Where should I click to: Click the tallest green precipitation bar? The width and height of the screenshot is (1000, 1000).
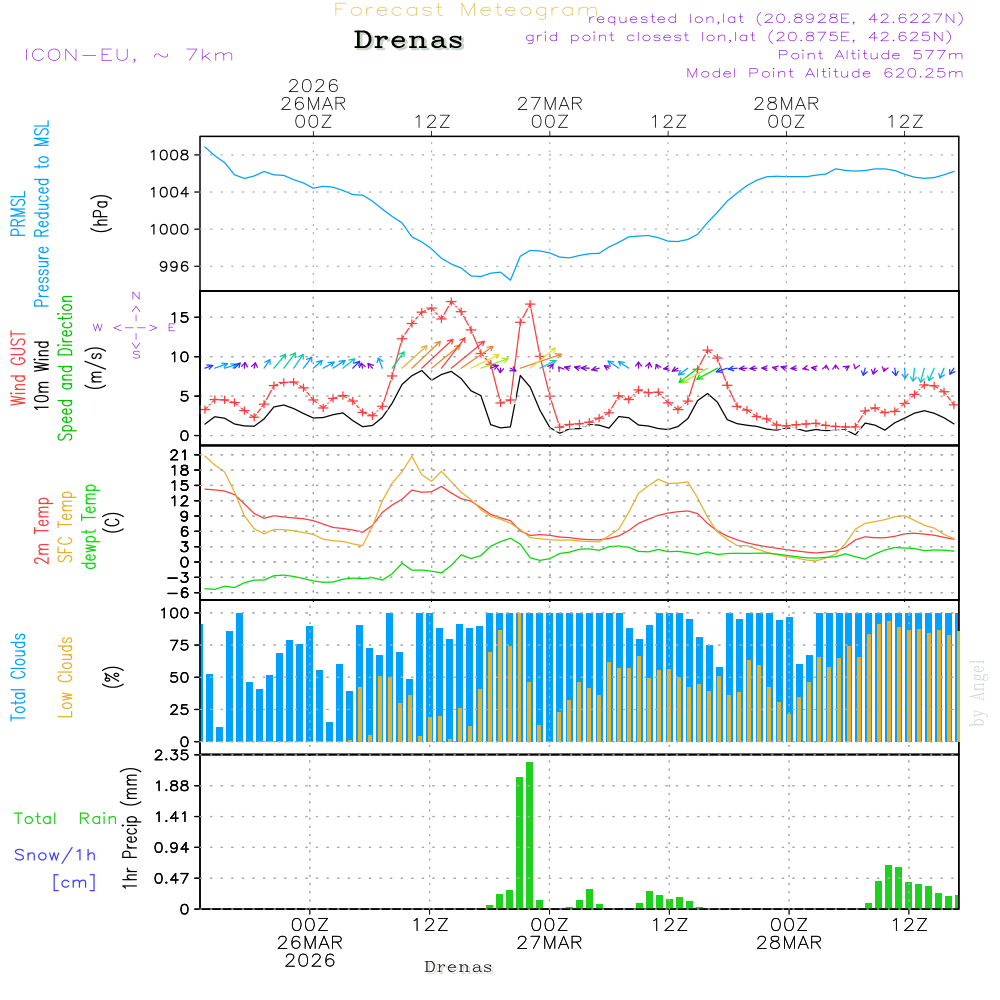[x=529, y=834]
